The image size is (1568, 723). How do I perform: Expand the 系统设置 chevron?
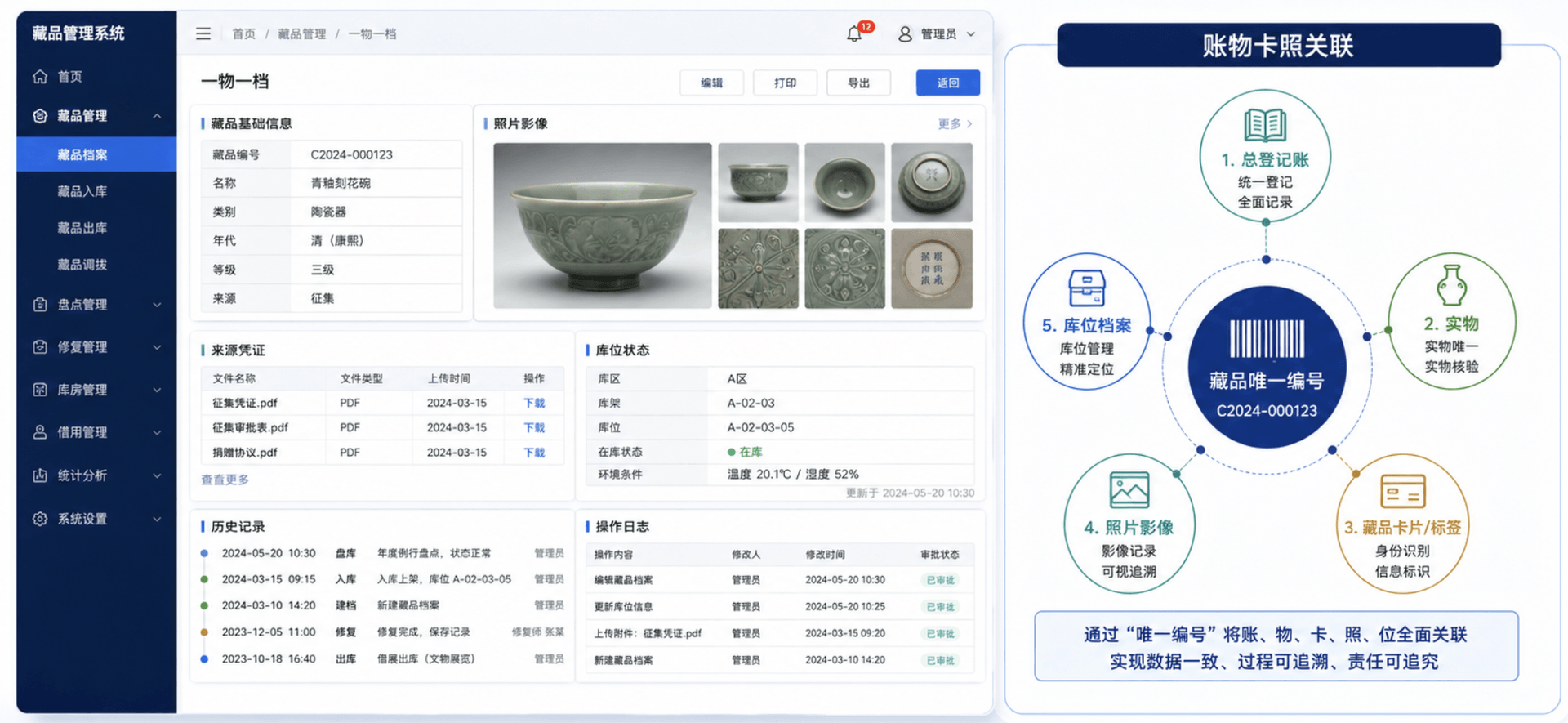coord(157,519)
